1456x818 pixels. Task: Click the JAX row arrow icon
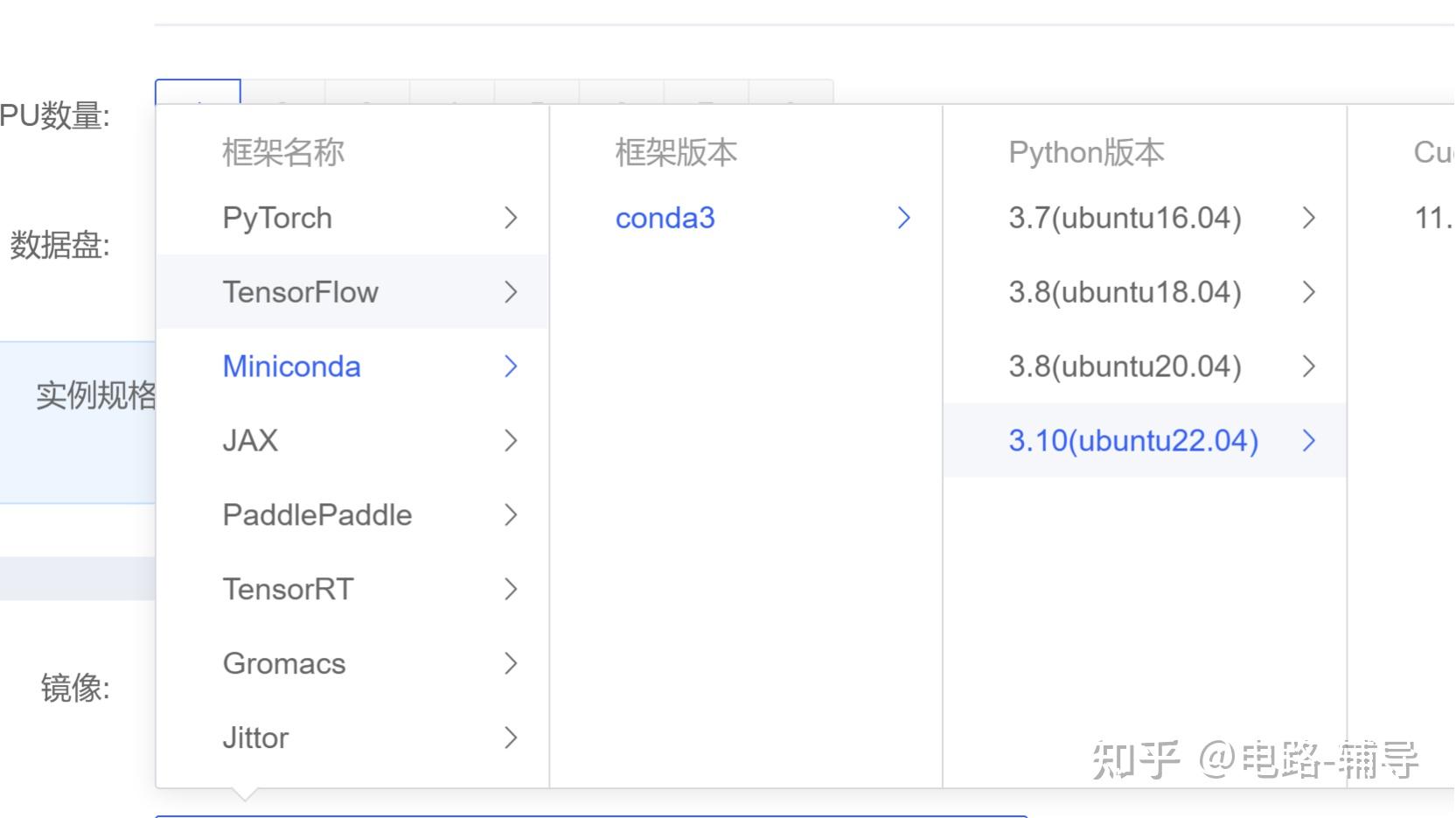[512, 441]
